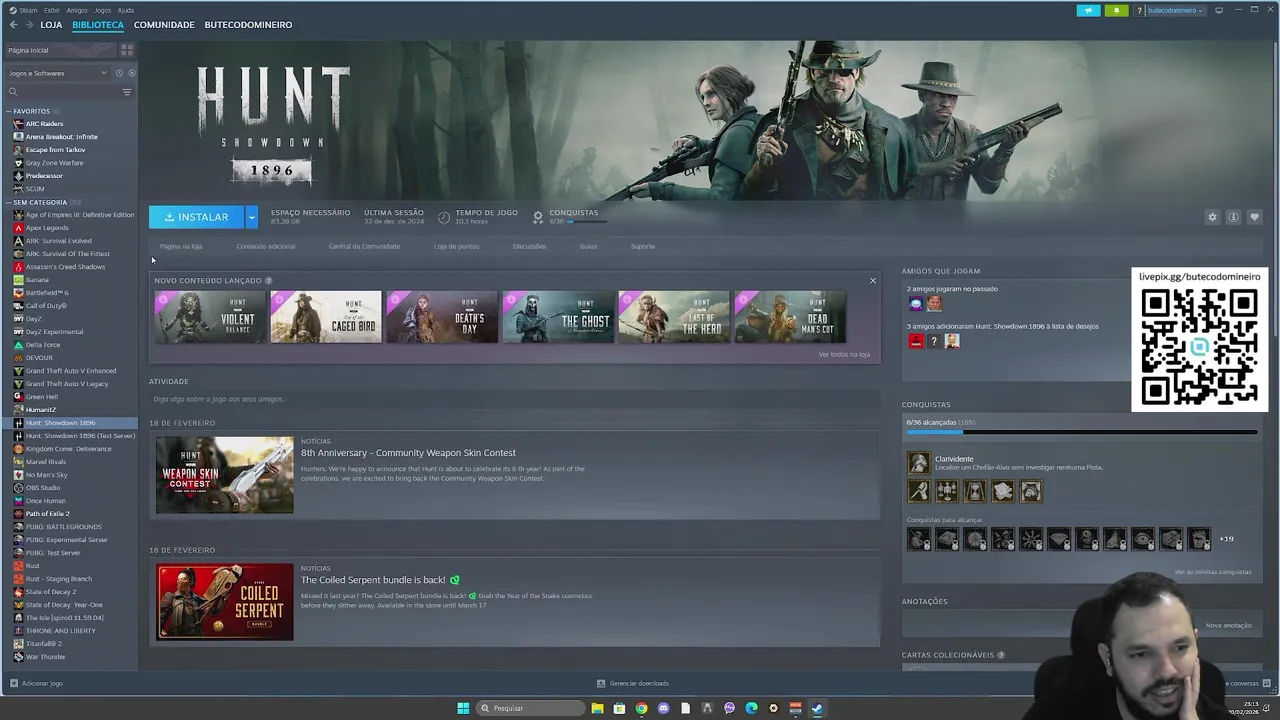
Task: Open Violent Balance DLC thumbnail
Action: coord(210,317)
